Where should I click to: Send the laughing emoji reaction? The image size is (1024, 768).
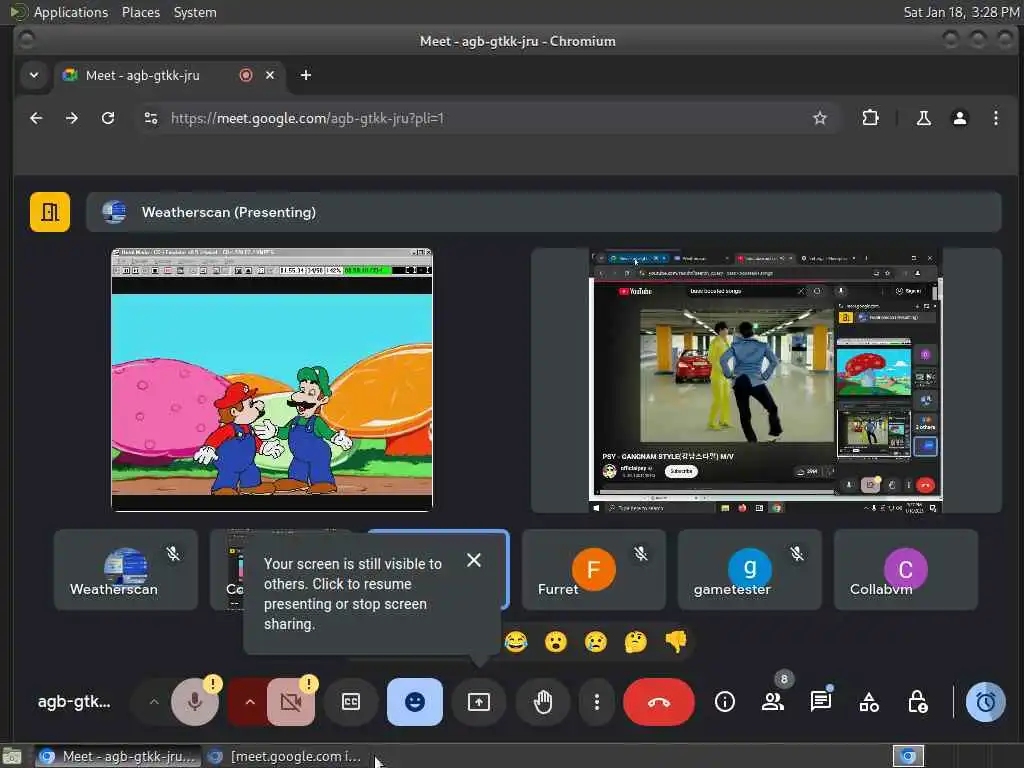[x=516, y=642]
